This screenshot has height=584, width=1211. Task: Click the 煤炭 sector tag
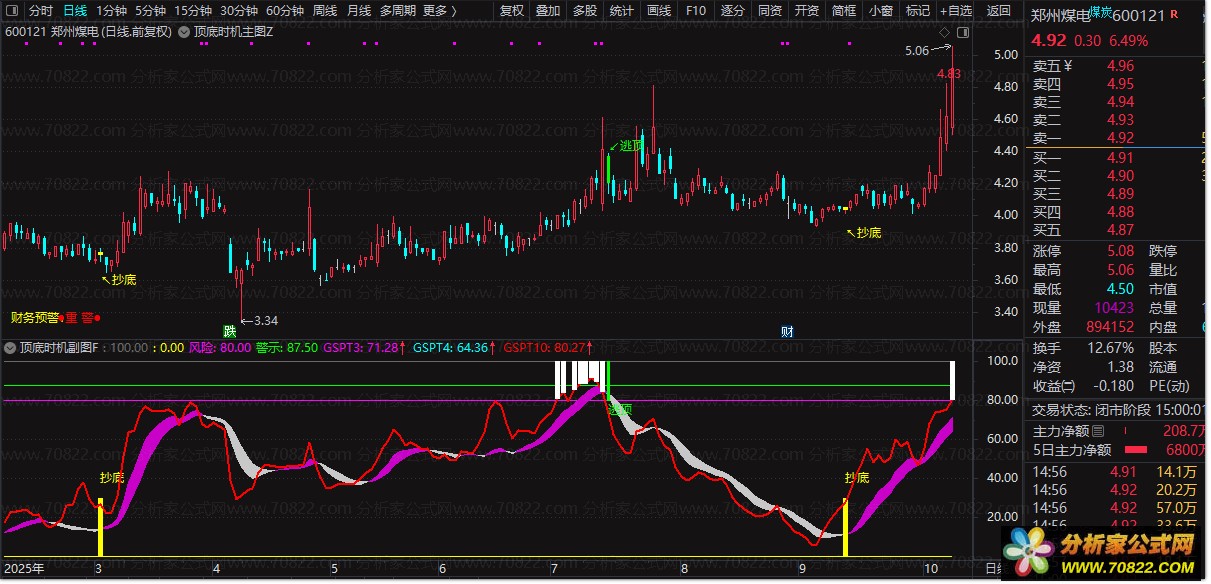[x=1100, y=14]
